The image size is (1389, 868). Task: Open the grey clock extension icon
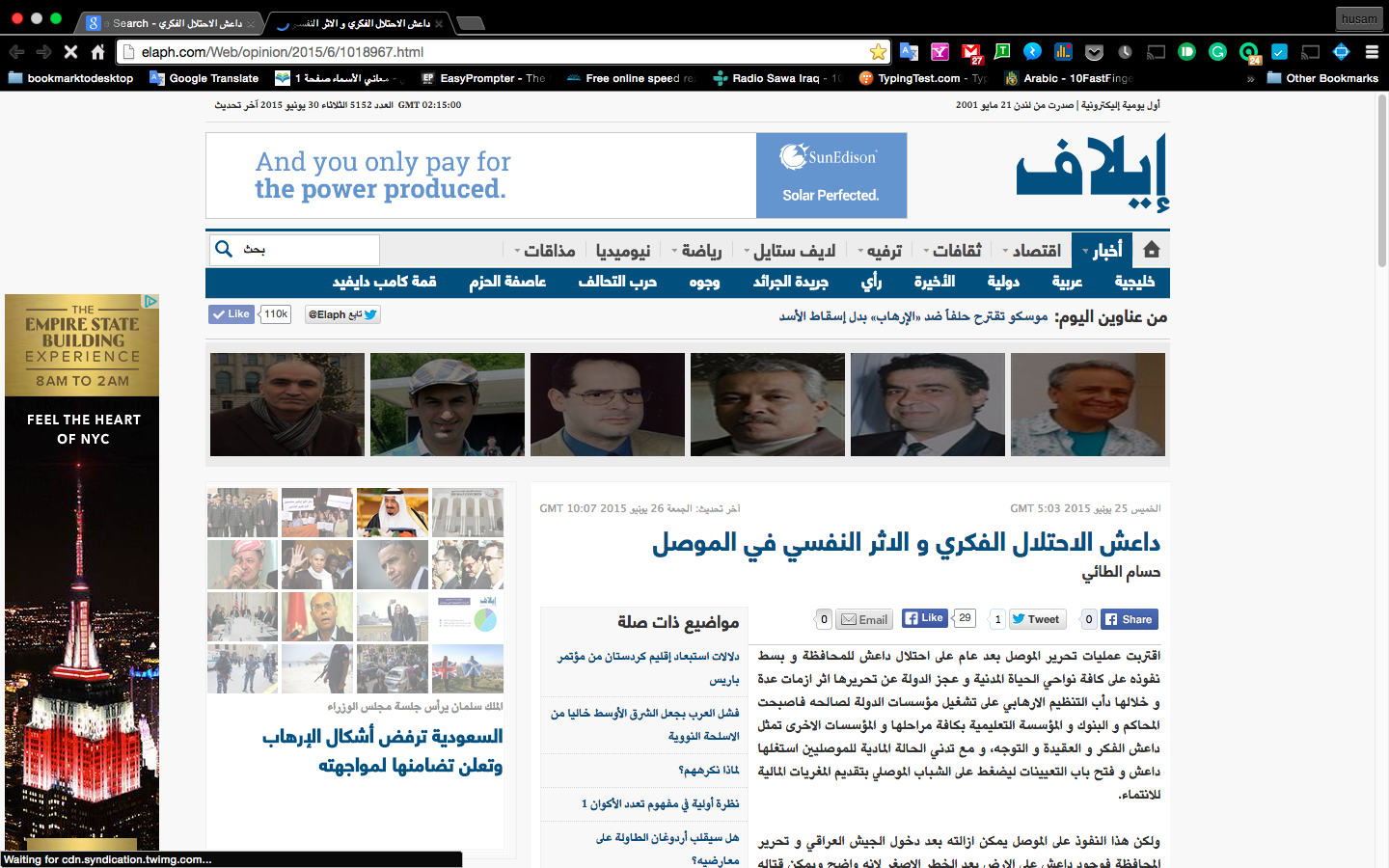(x=1125, y=52)
